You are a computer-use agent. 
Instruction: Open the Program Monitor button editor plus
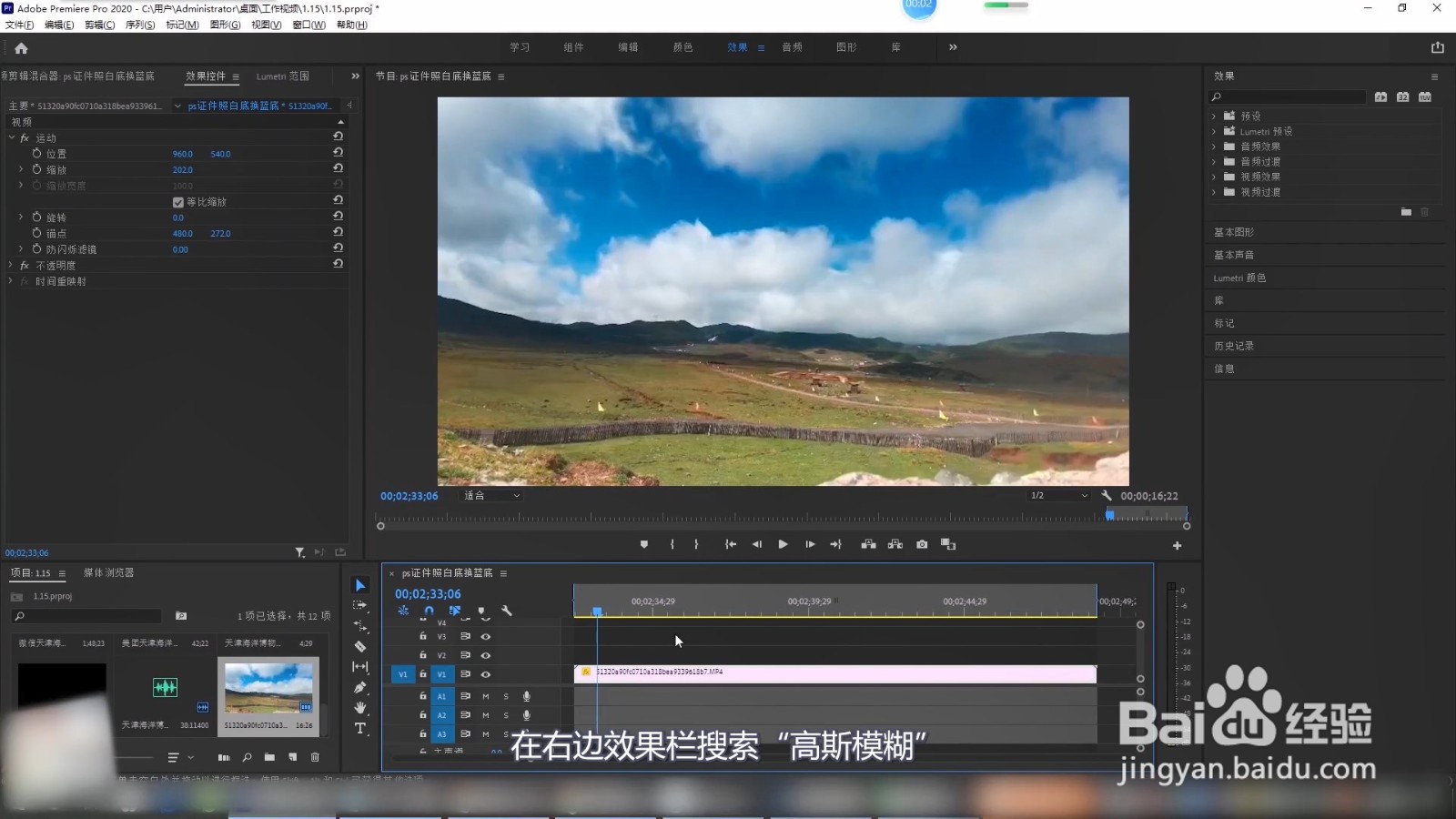(1177, 546)
